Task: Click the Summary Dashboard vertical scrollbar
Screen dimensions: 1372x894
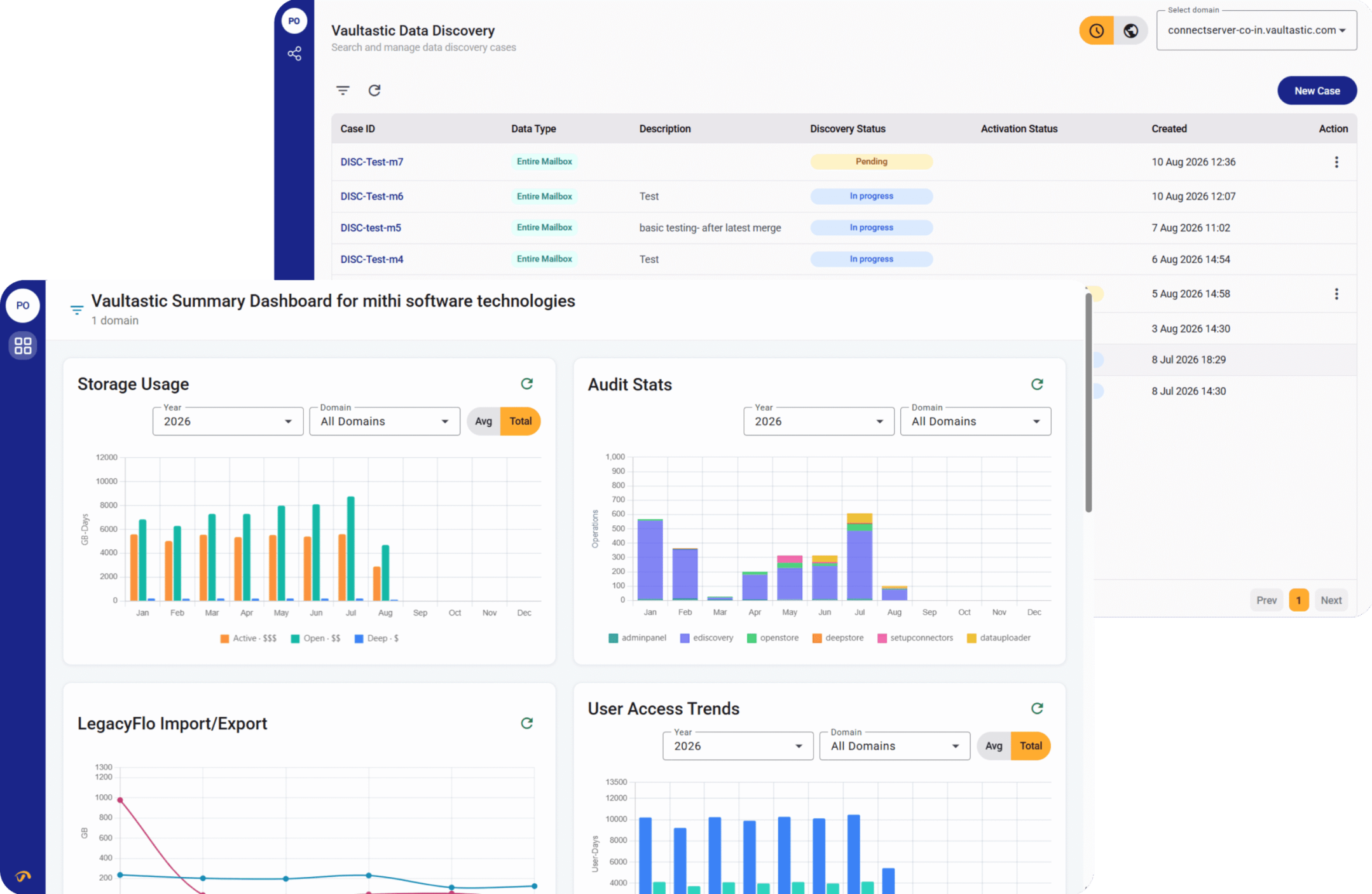Action: 1088,402
